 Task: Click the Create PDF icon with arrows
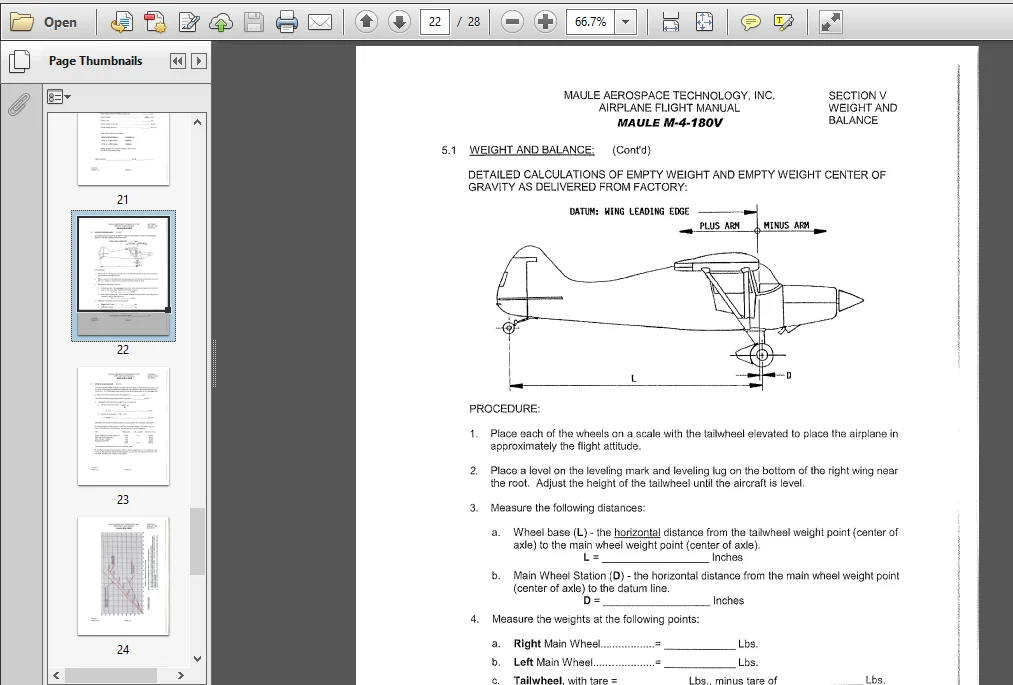coord(121,22)
